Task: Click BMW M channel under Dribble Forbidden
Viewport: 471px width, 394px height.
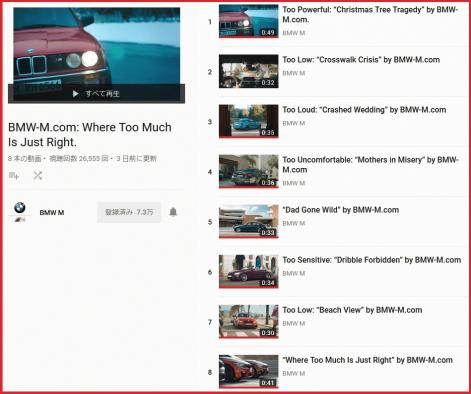Action: 294,273
